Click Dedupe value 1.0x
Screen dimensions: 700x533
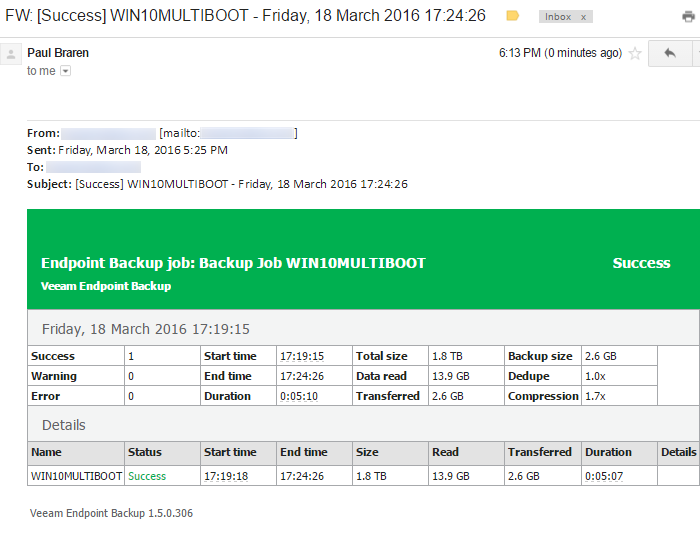pos(595,376)
